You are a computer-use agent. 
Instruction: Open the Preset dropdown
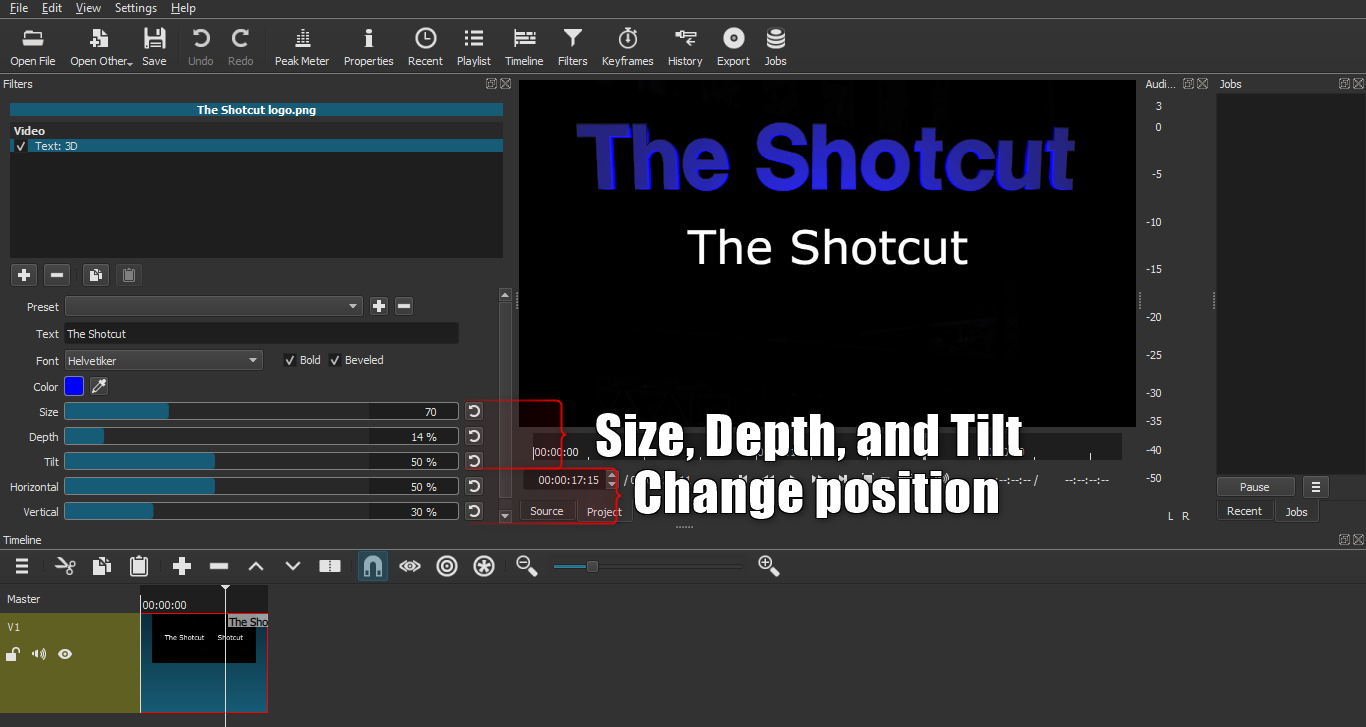[x=214, y=306]
